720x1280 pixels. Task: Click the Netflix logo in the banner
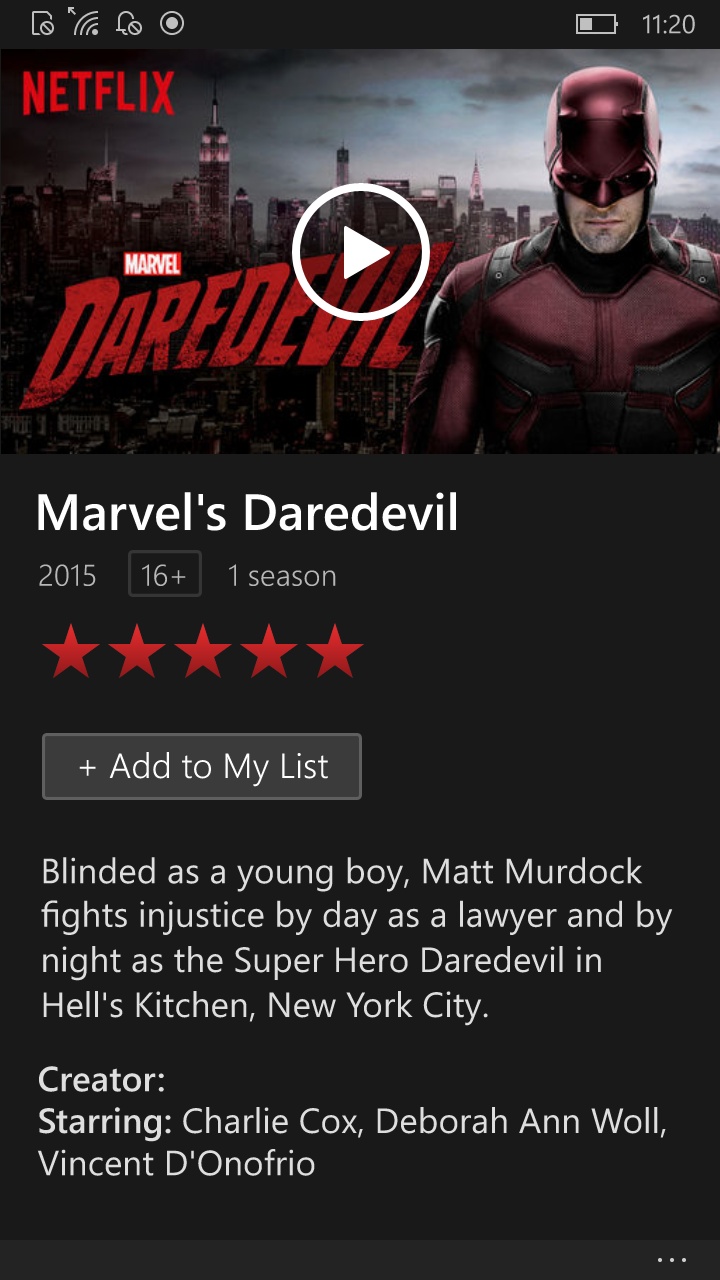tap(98, 95)
